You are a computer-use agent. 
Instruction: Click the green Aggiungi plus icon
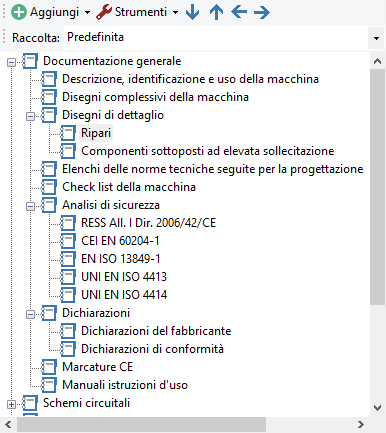pyautogui.click(x=19, y=12)
